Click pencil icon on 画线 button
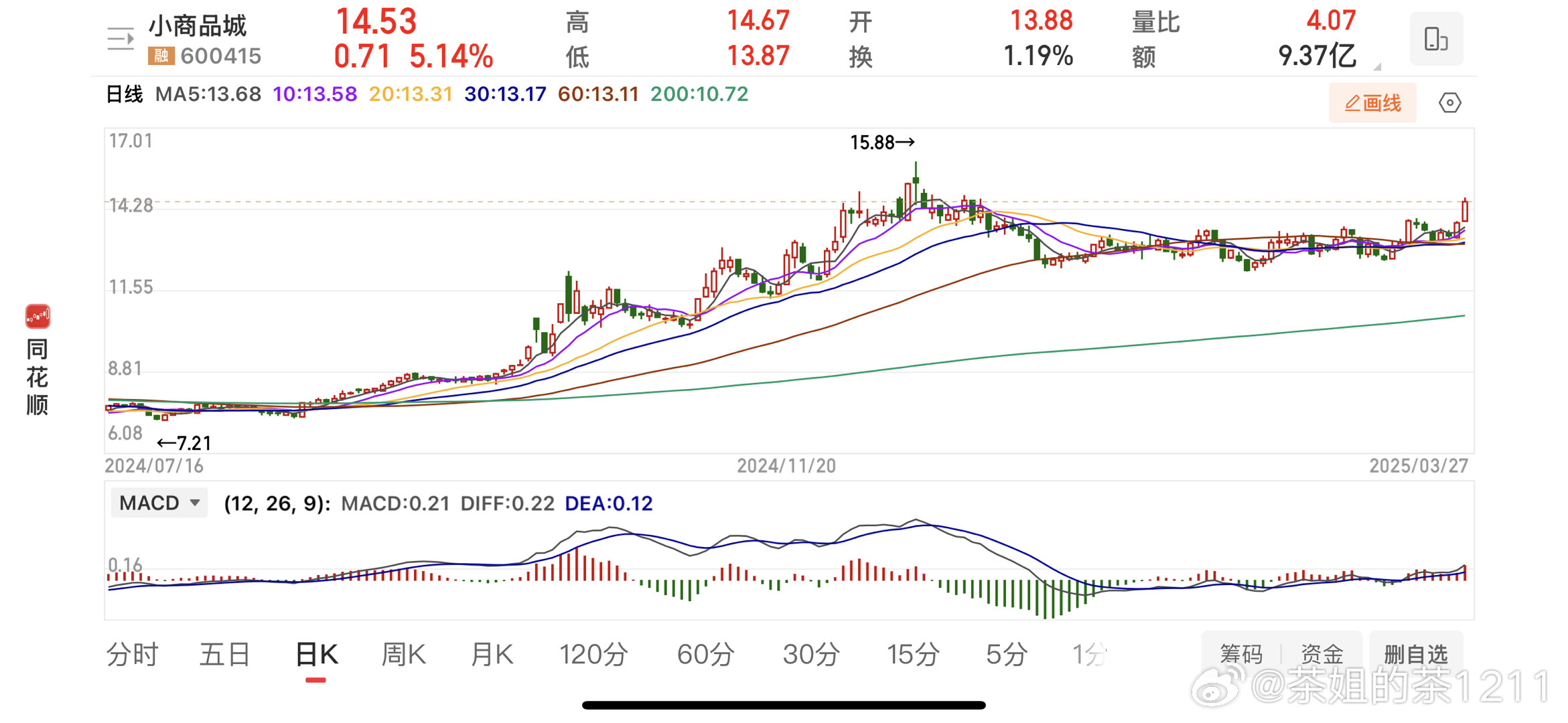1568x723 pixels. [x=1352, y=103]
